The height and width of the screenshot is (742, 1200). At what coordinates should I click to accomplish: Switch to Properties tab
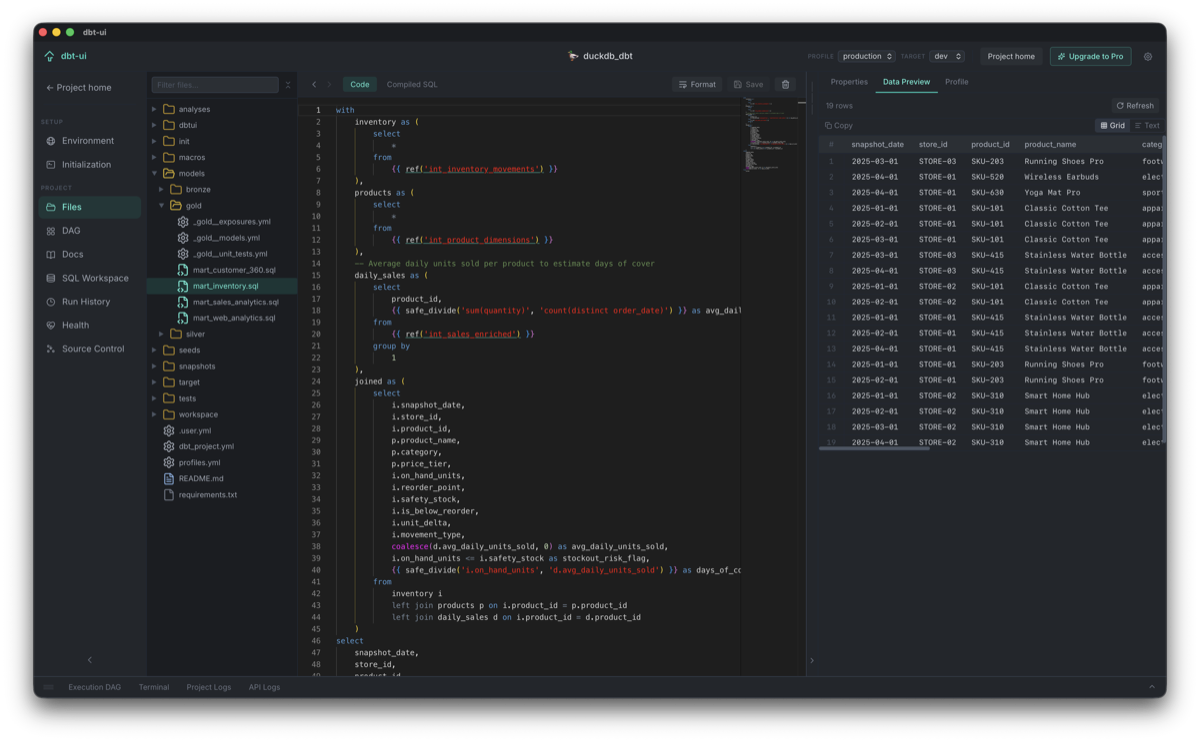click(849, 82)
